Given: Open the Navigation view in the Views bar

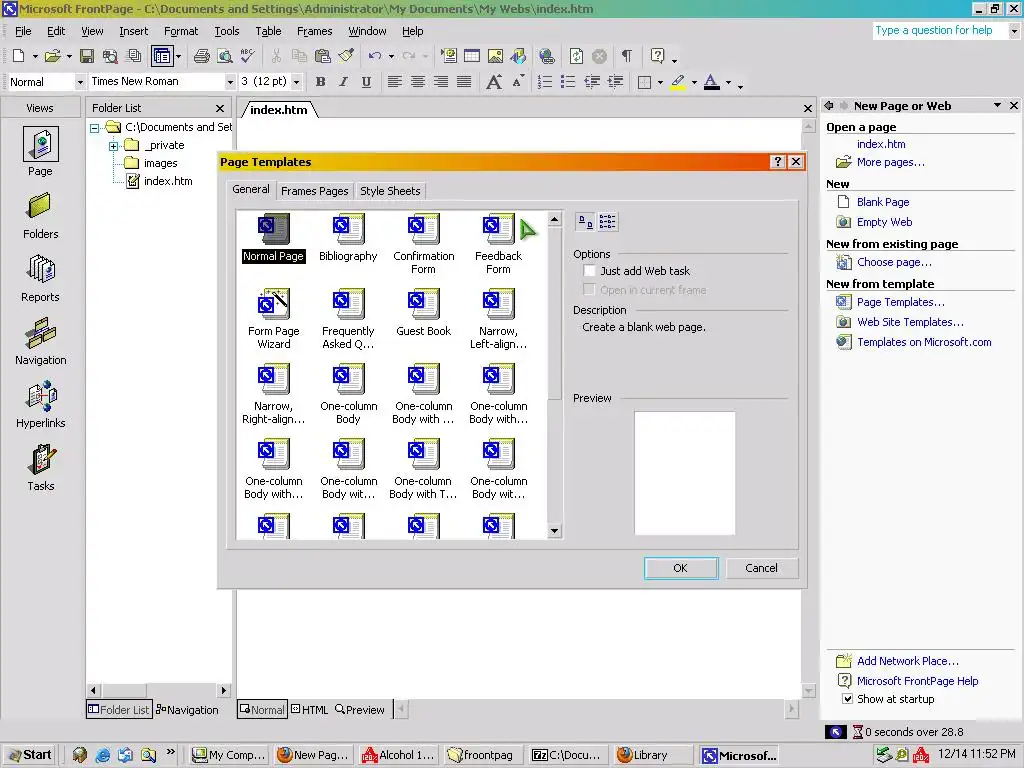Looking at the screenshot, I should coord(40,342).
